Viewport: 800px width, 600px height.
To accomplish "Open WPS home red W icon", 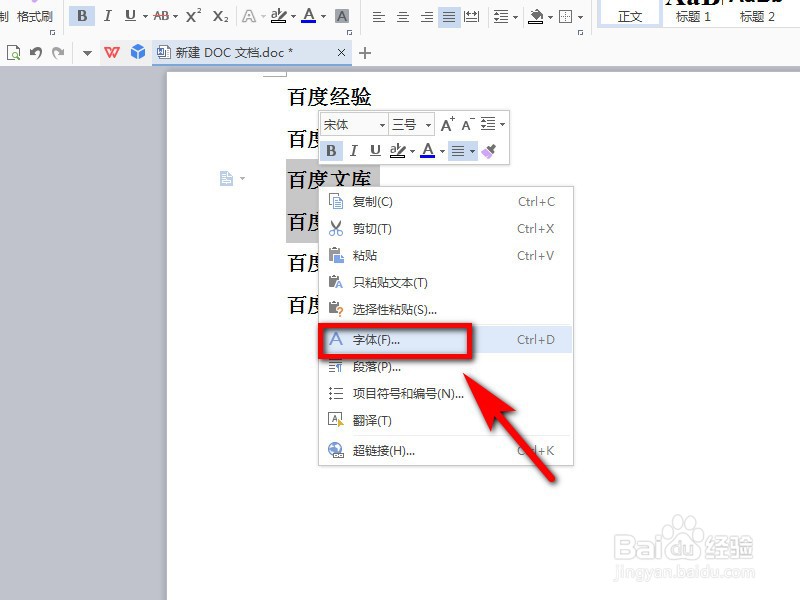I will (112, 53).
